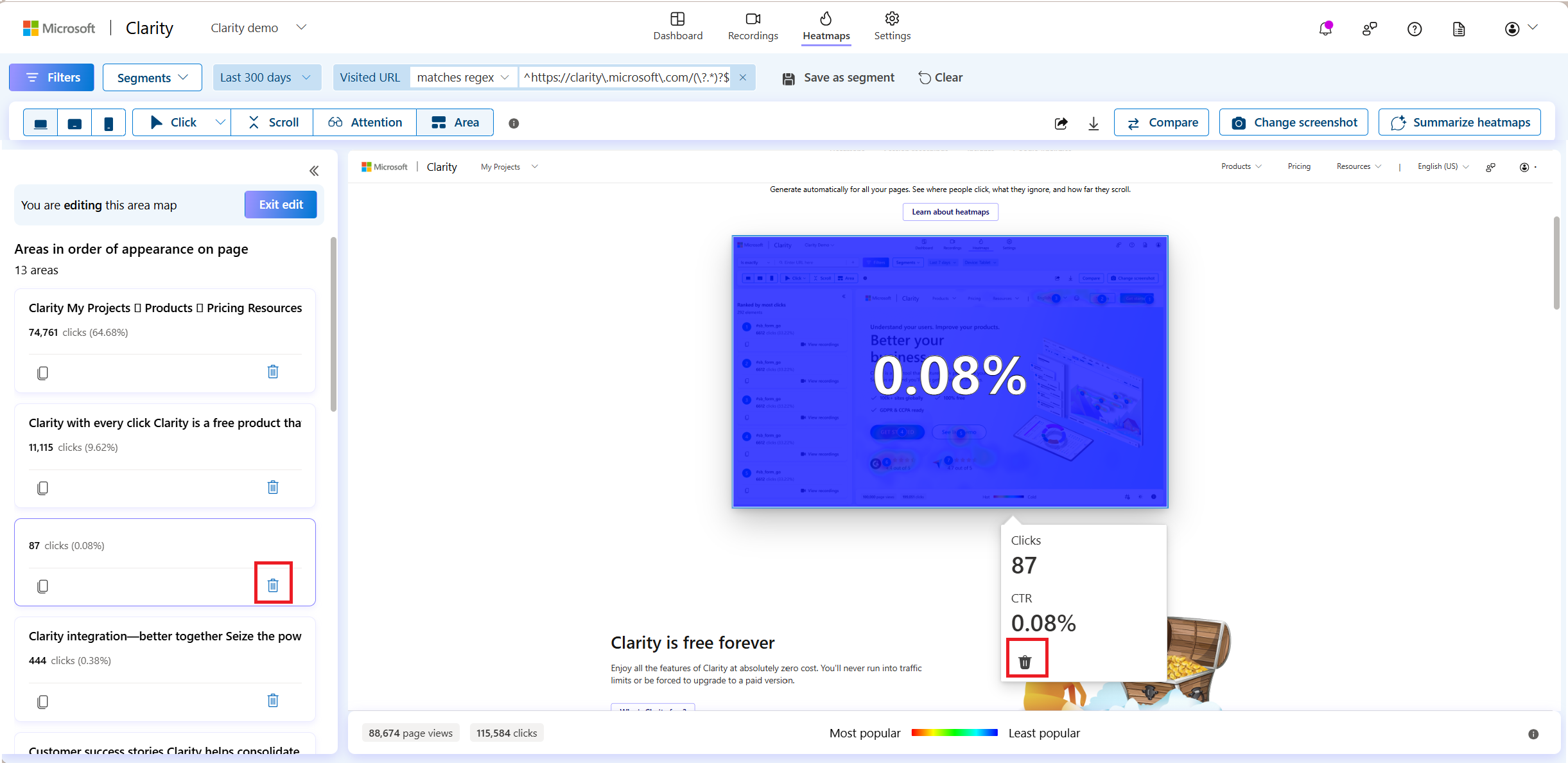The width and height of the screenshot is (1568, 763).
Task: Click the Filters button
Action: coord(51,78)
